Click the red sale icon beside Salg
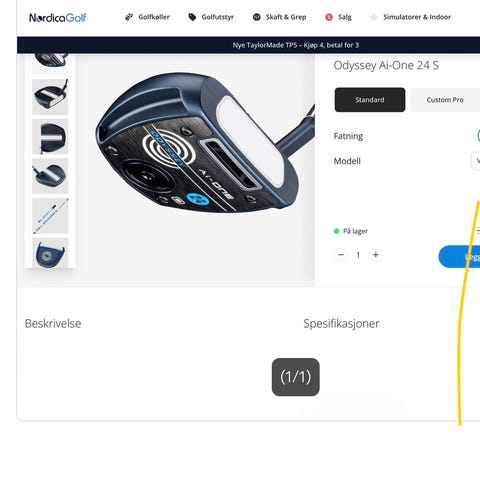This screenshot has height=480, width=480. click(x=329, y=17)
